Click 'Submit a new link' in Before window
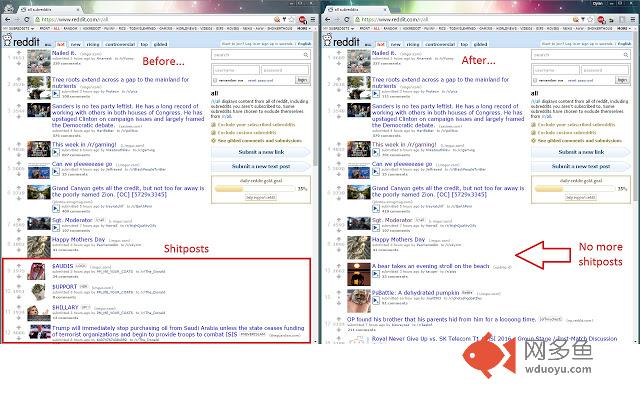The width and height of the screenshot is (640, 400). pos(260,152)
